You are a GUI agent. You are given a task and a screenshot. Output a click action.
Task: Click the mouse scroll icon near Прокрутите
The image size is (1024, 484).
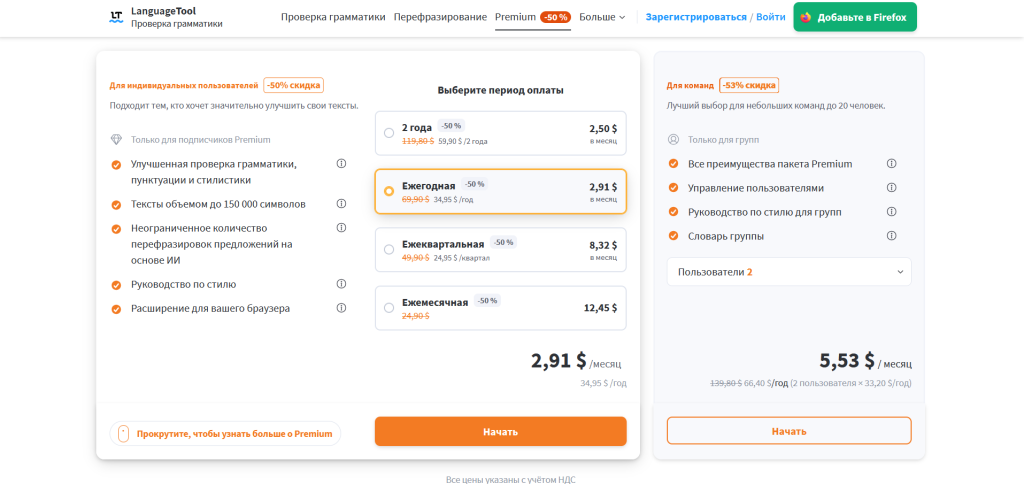point(122,433)
